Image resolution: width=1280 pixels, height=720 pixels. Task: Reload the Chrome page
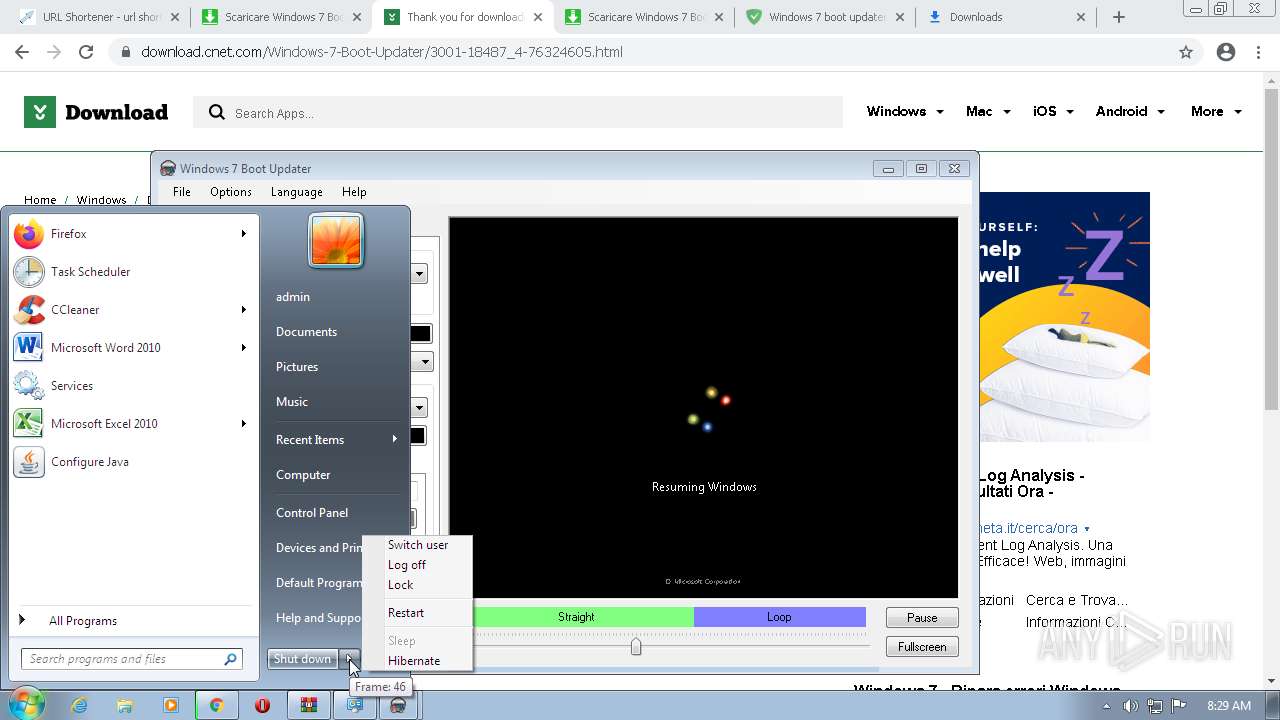pyautogui.click(x=86, y=52)
